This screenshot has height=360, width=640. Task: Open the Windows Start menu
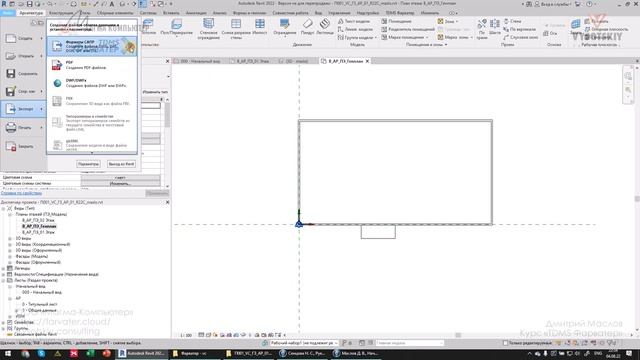click(x=7, y=353)
